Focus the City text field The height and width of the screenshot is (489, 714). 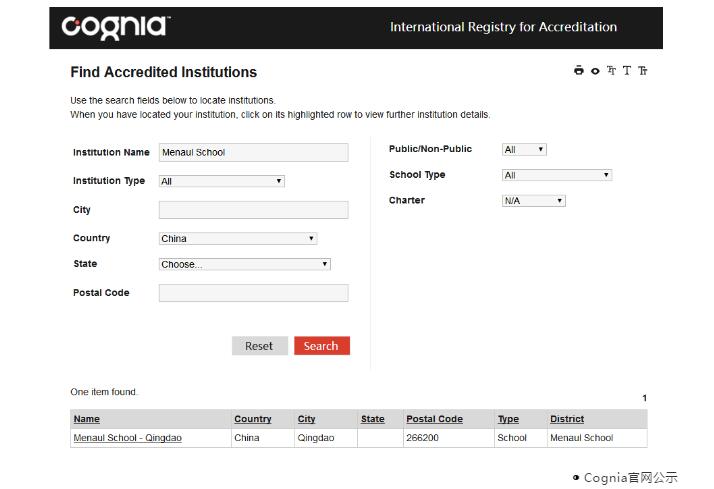(x=253, y=210)
